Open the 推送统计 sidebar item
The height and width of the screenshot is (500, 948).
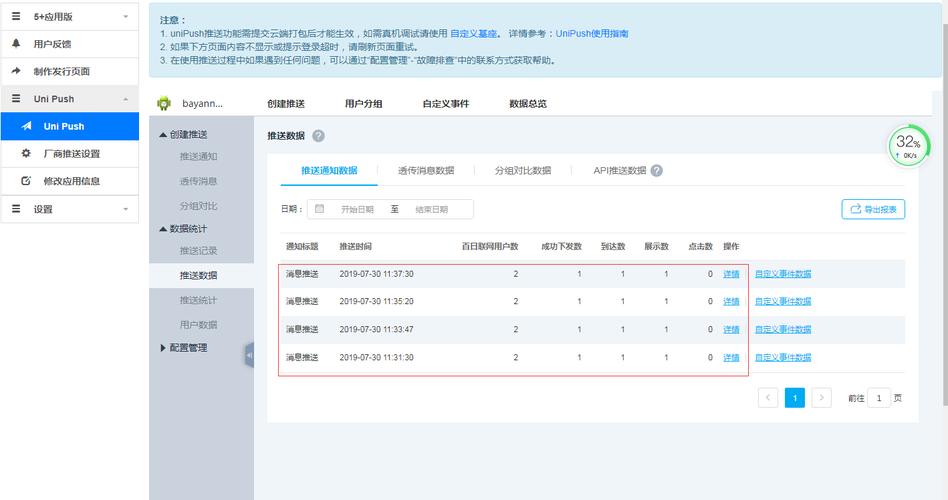(x=198, y=300)
